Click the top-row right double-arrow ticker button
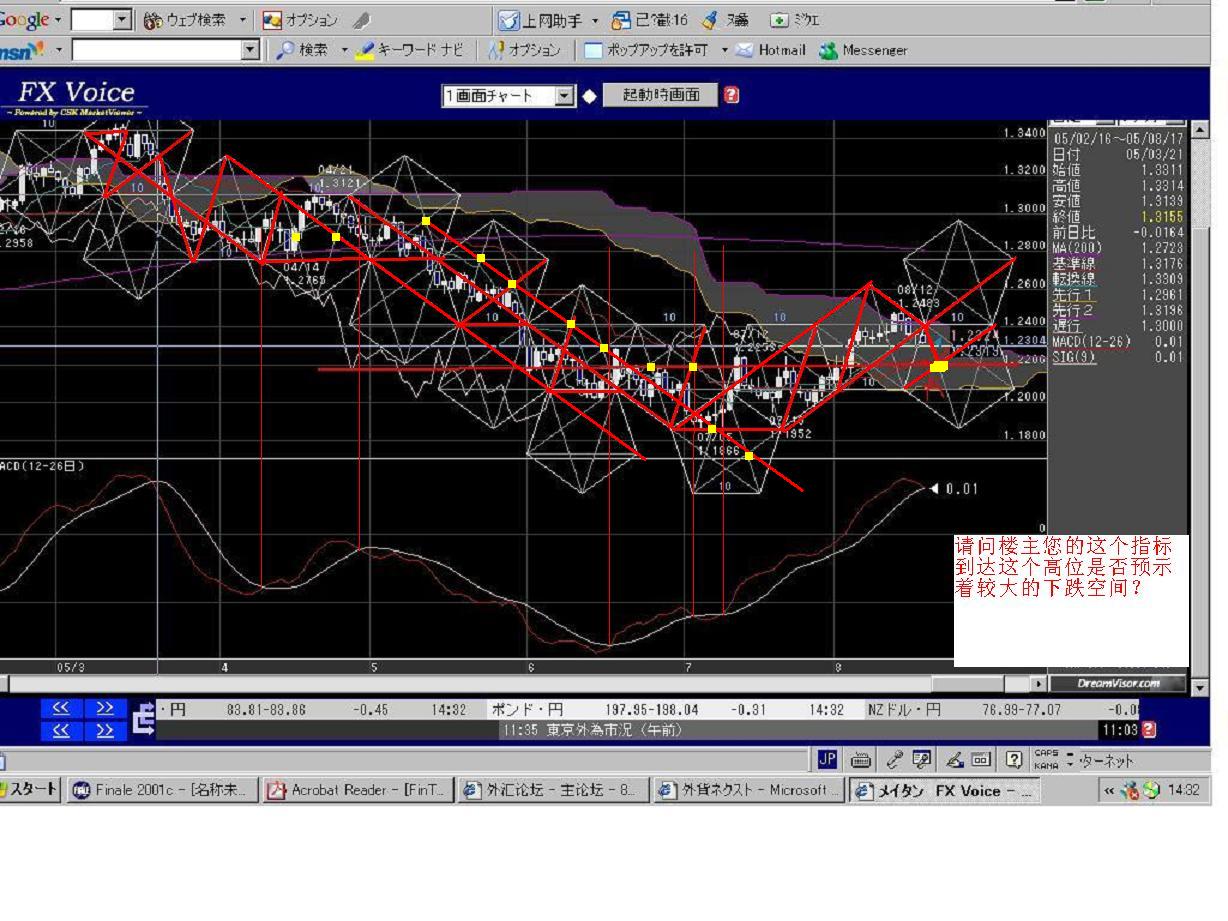1228x921 pixels. tap(105, 708)
